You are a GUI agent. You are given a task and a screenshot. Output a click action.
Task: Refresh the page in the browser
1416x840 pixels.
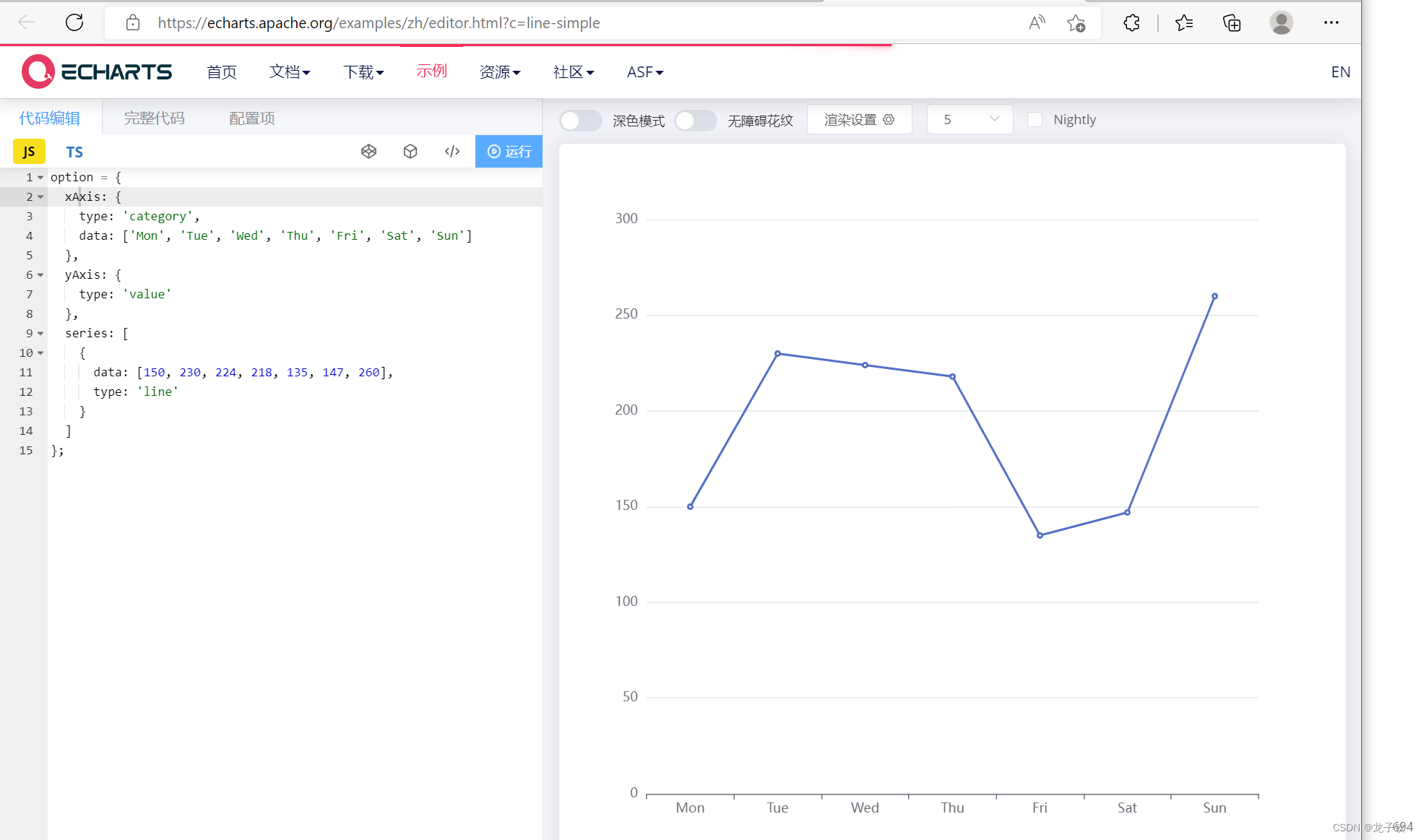point(74,22)
